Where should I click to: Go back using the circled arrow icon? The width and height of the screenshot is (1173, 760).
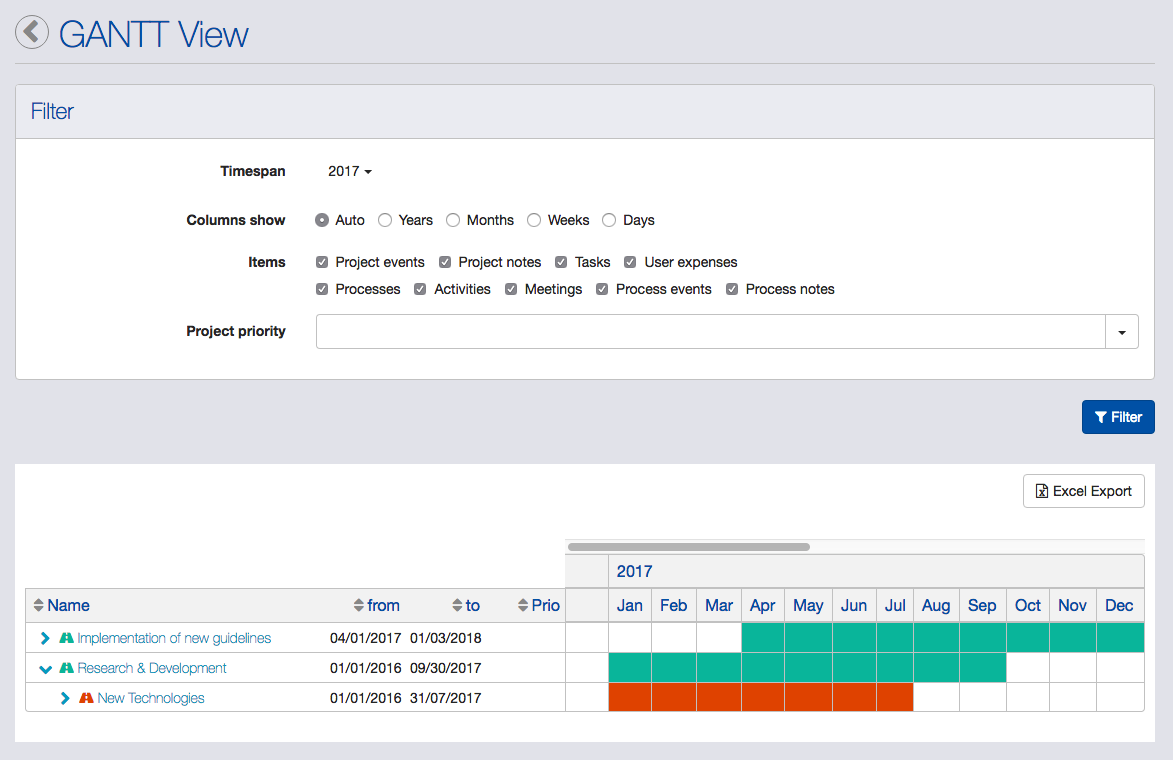click(31, 32)
